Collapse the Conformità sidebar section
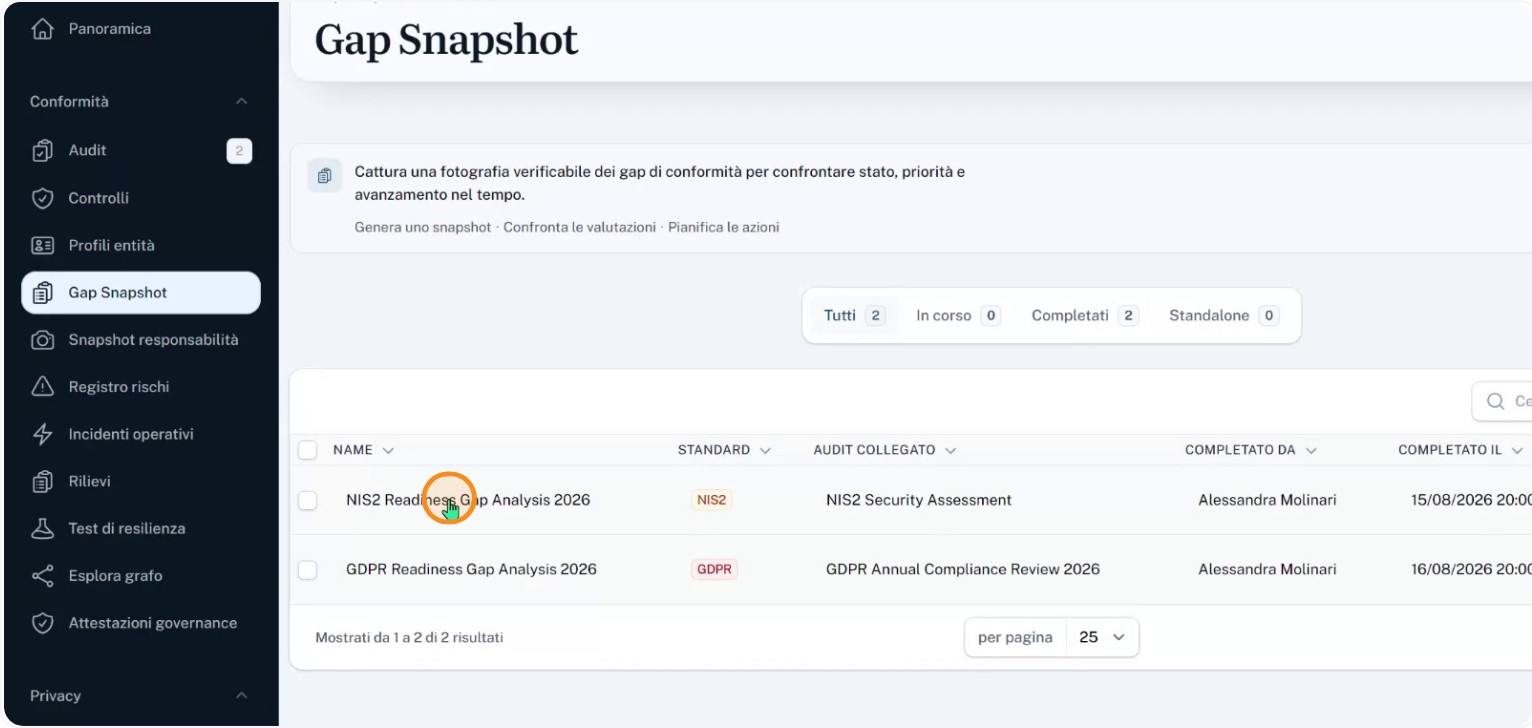Screen dimensions: 1532x728 point(241,102)
